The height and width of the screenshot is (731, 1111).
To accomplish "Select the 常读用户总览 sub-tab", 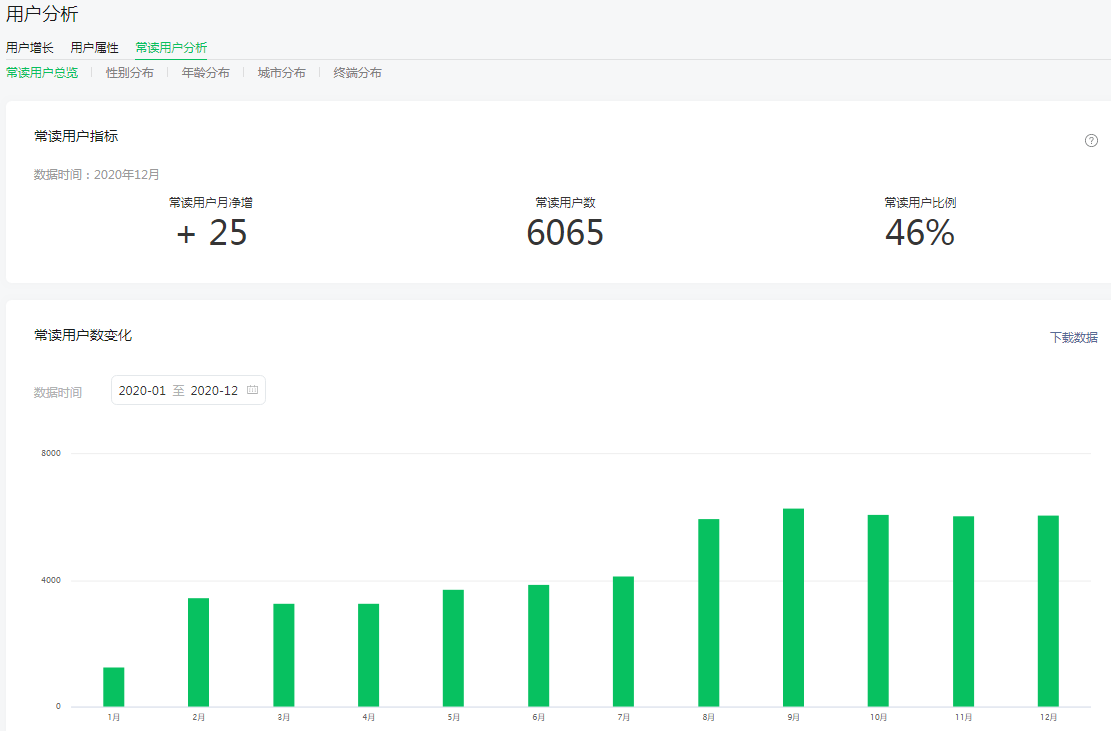I will pyautogui.click(x=42, y=73).
